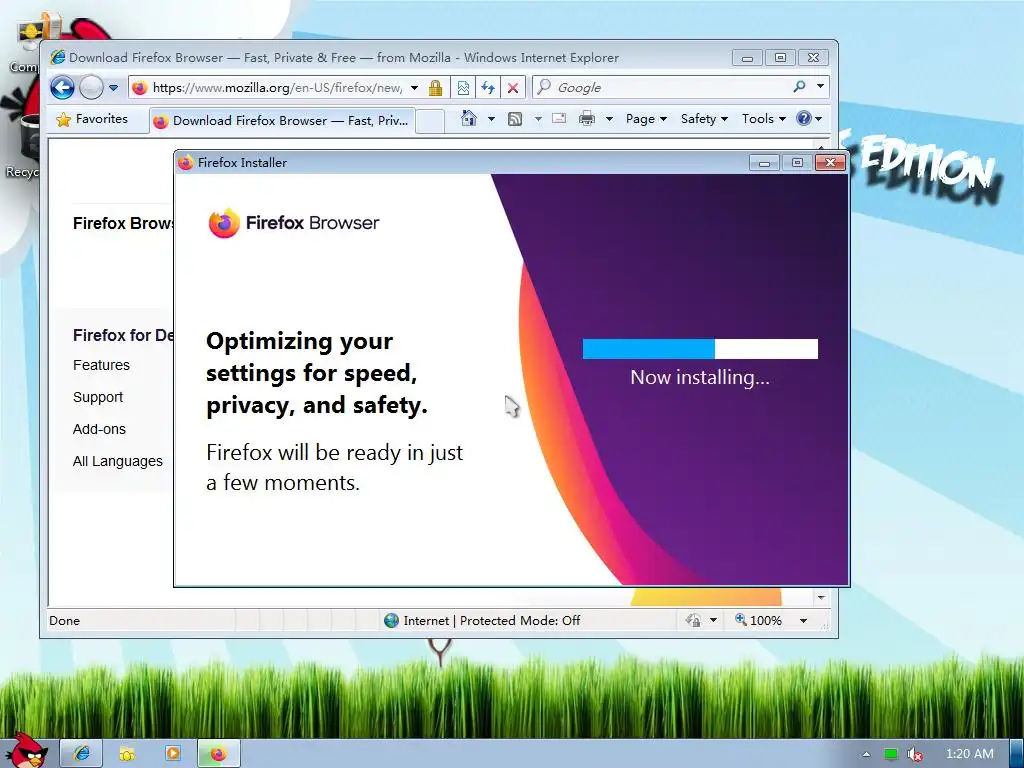Screen dimensions: 1024x768
Task: Click the Add-ons link
Action: (x=99, y=429)
